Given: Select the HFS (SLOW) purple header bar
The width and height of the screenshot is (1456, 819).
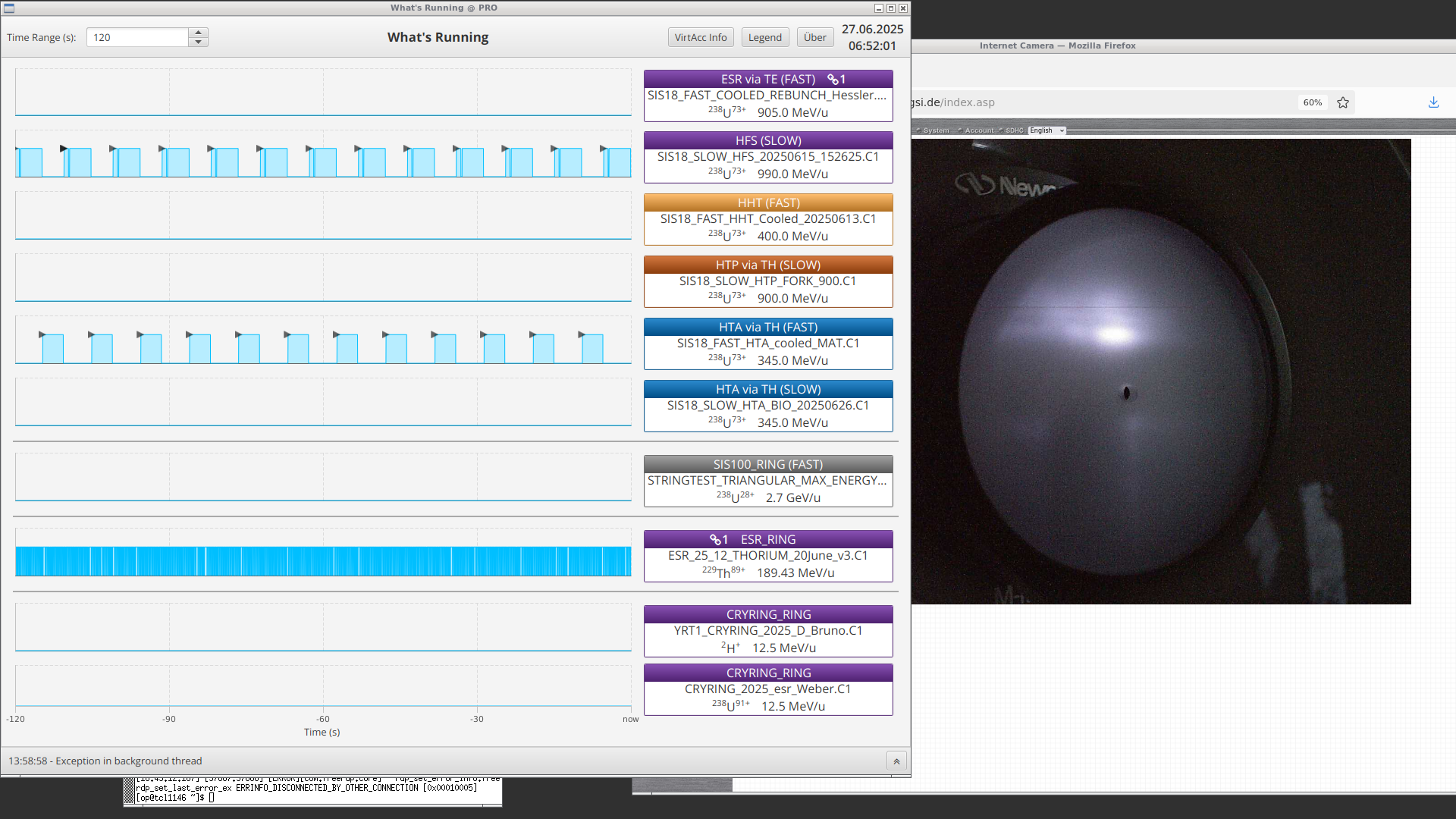Looking at the screenshot, I should click(768, 140).
